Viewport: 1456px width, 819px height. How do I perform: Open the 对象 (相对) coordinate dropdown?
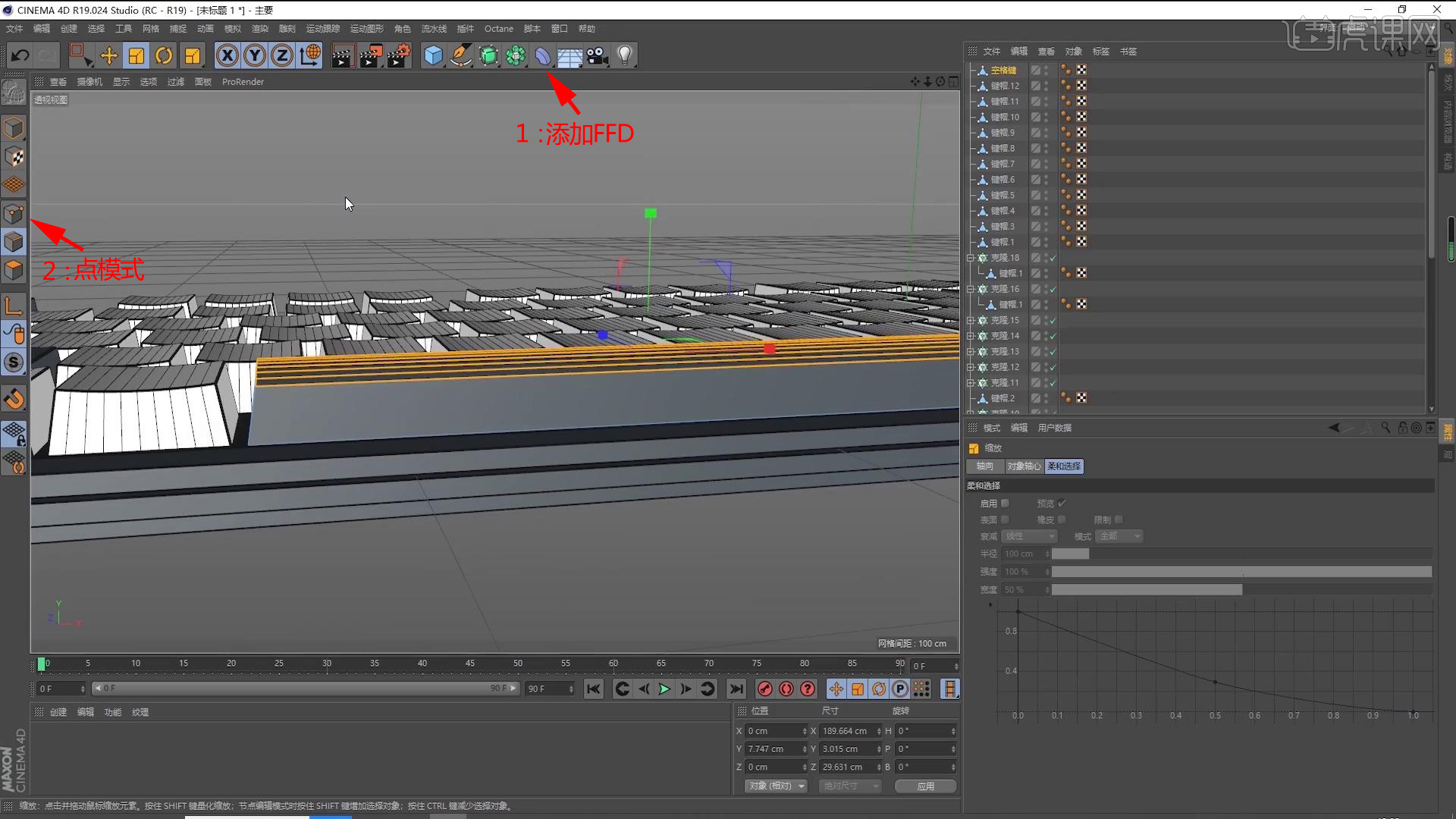775,786
